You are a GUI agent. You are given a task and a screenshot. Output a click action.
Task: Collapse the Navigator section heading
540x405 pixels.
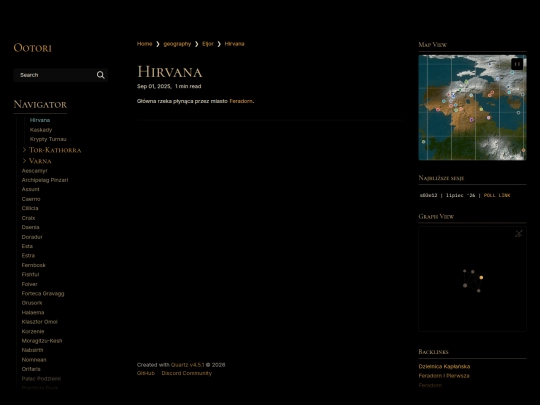pyautogui.click(x=40, y=104)
